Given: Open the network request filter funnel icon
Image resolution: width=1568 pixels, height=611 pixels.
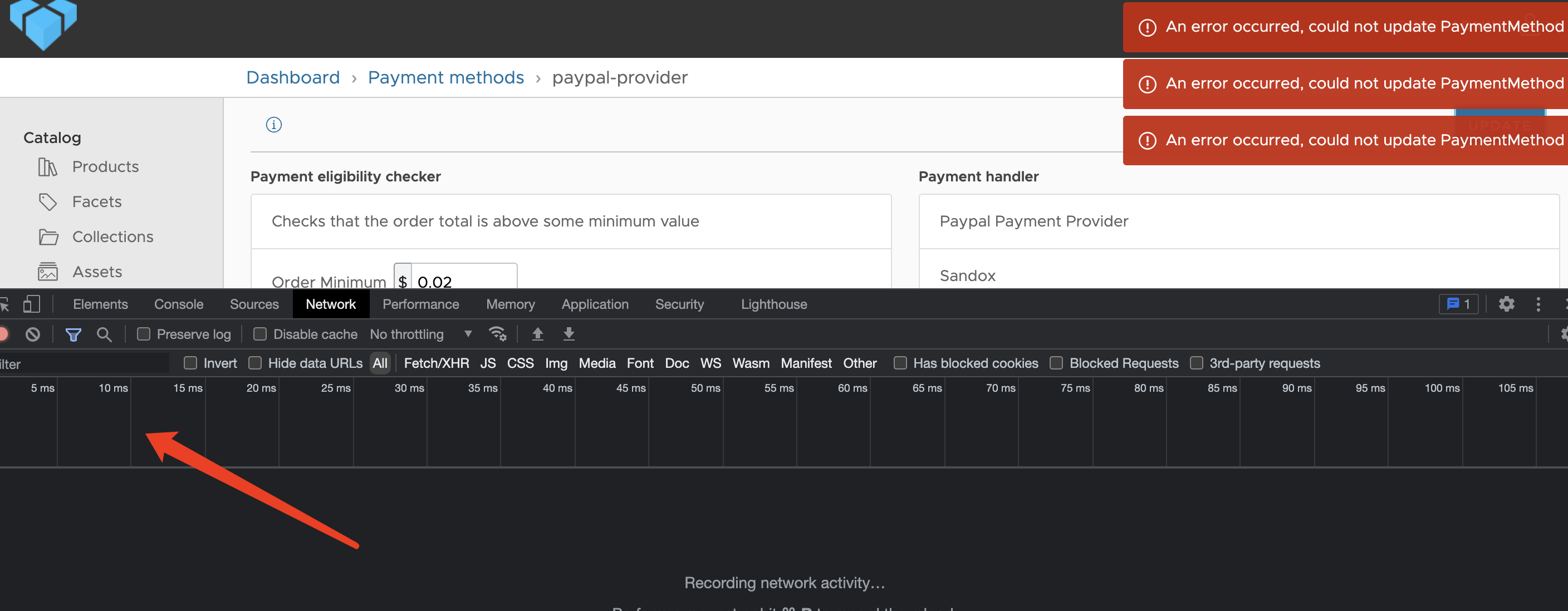Looking at the screenshot, I should 73,334.
